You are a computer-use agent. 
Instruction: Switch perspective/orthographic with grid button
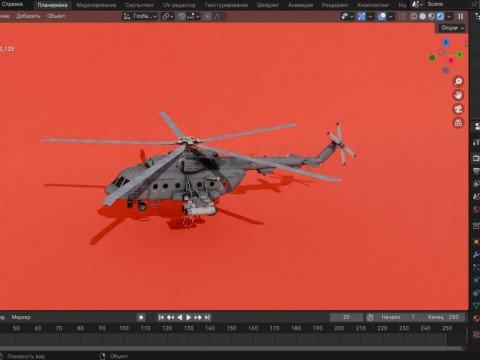click(458, 123)
